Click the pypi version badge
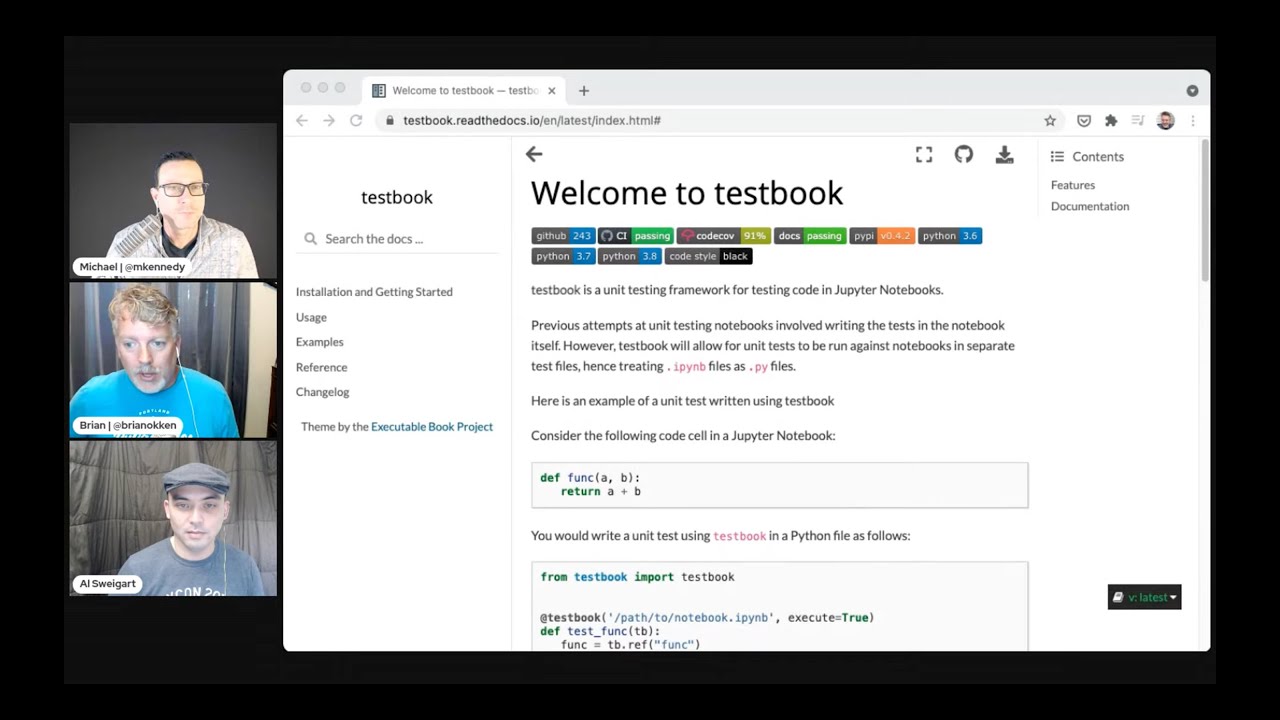1280x720 pixels. [x=882, y=236]
